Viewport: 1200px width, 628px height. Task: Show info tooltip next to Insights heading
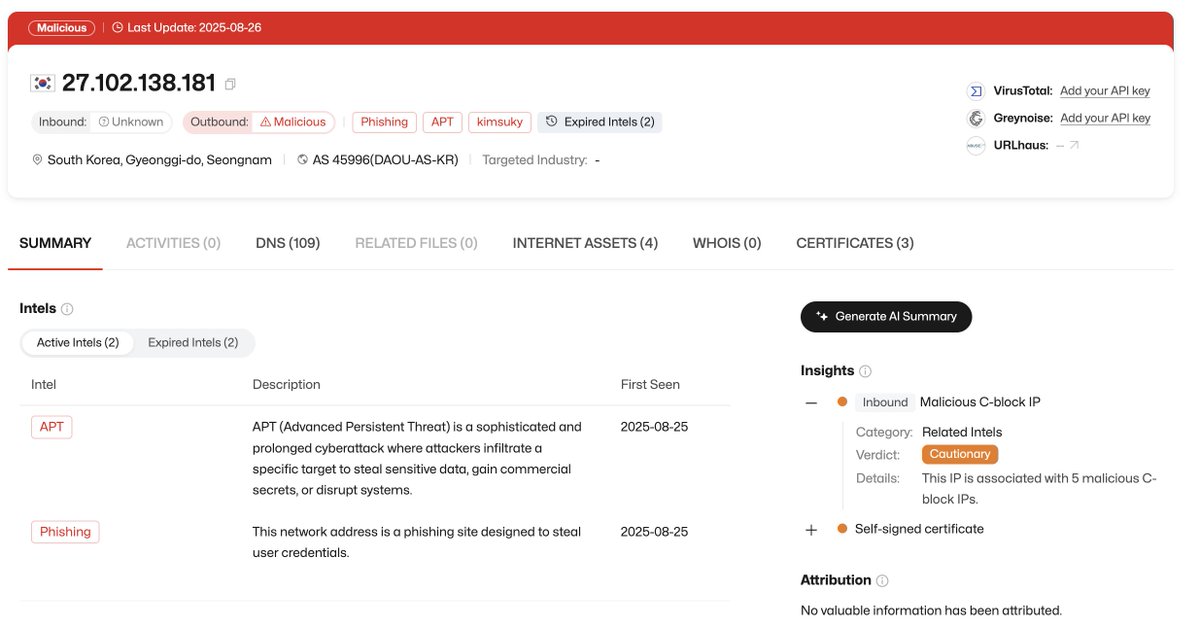[x=865, y=371]
